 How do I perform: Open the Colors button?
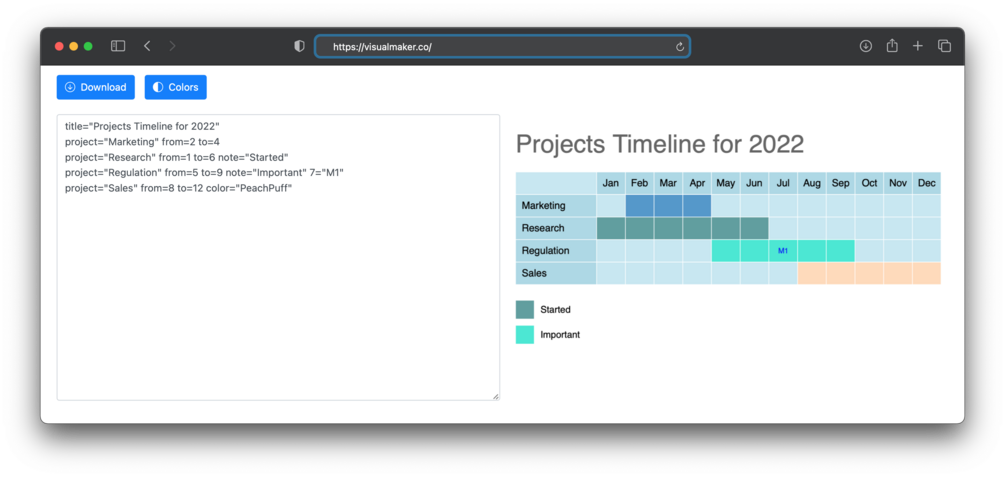[x=175, y=87]
